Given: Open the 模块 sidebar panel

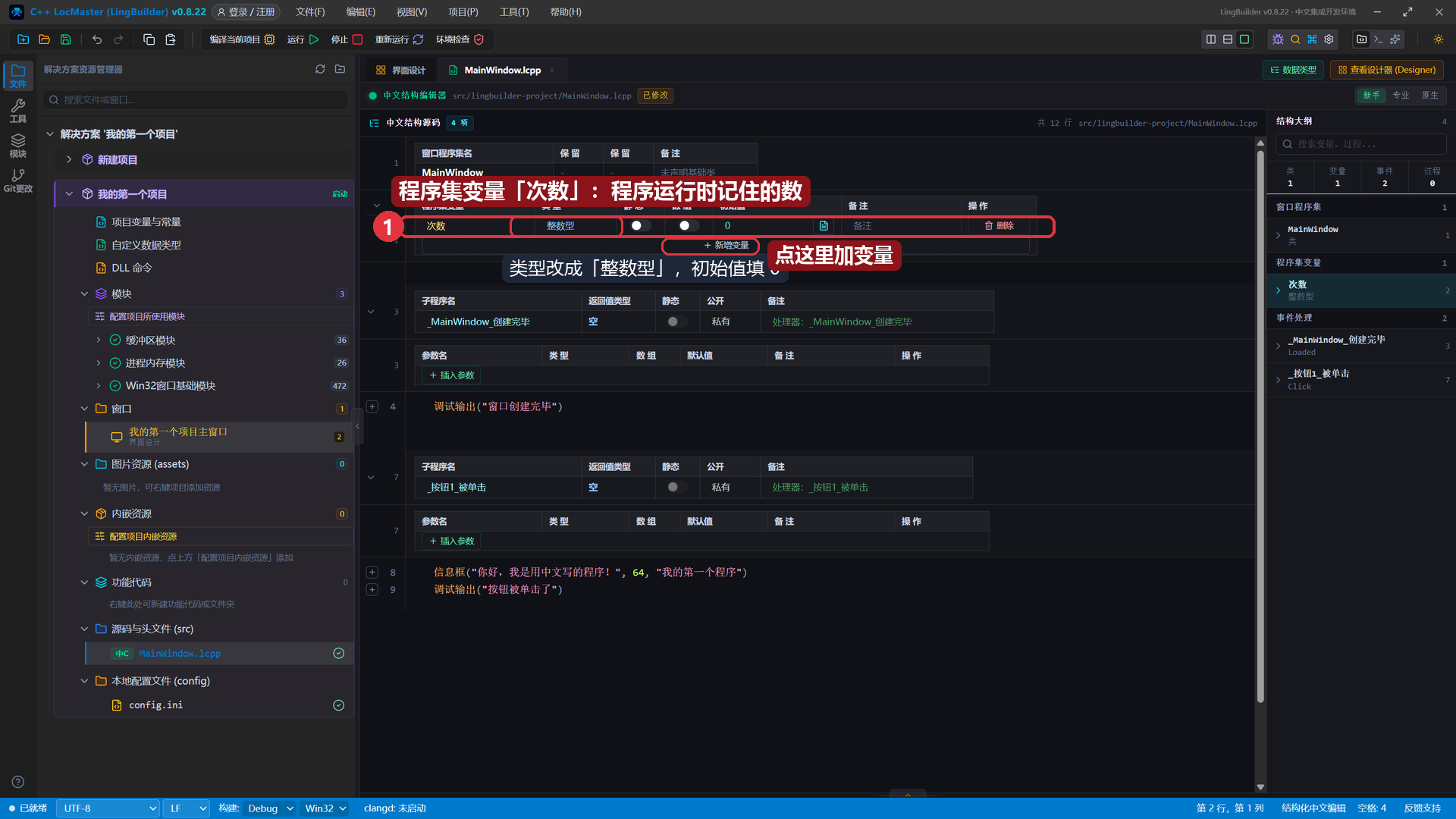Looking at the screenshot, I should click(18, 146).
